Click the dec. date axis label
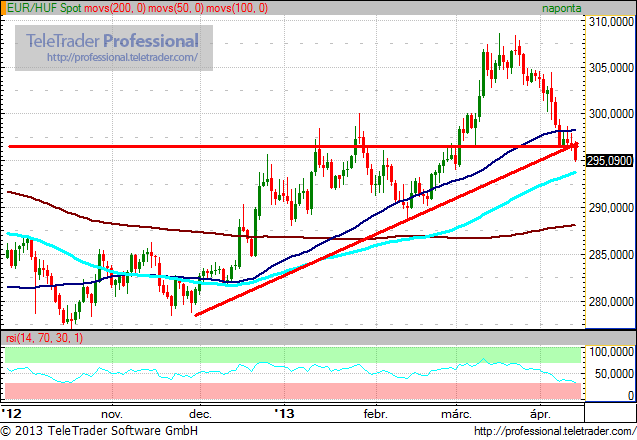Viewport: 637px width, 440px height. pyautogui.click(x=201, y=414)
